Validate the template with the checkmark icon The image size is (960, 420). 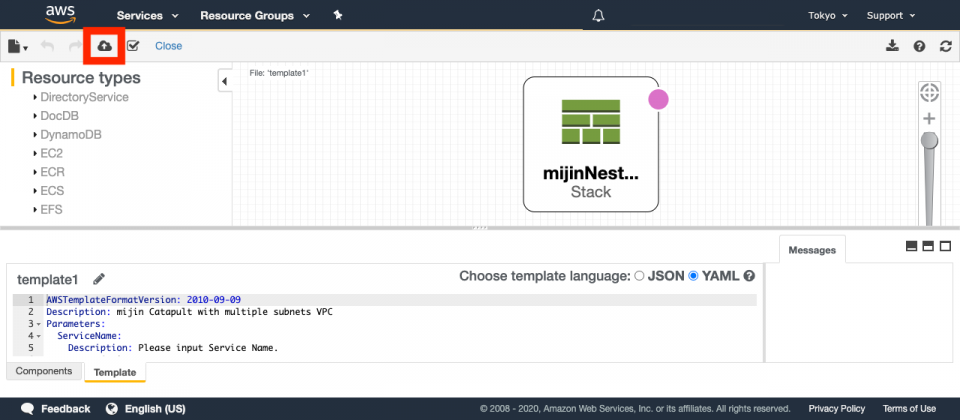(x=133, y=46)
